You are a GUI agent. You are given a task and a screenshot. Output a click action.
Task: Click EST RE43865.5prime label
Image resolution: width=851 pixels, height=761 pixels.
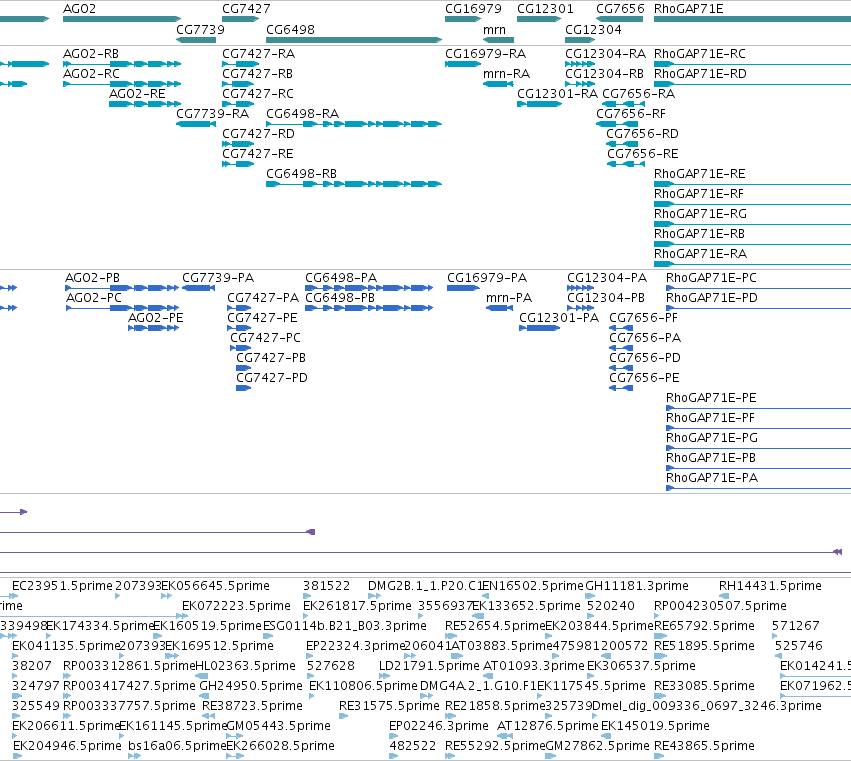click(x=704, y=746)
